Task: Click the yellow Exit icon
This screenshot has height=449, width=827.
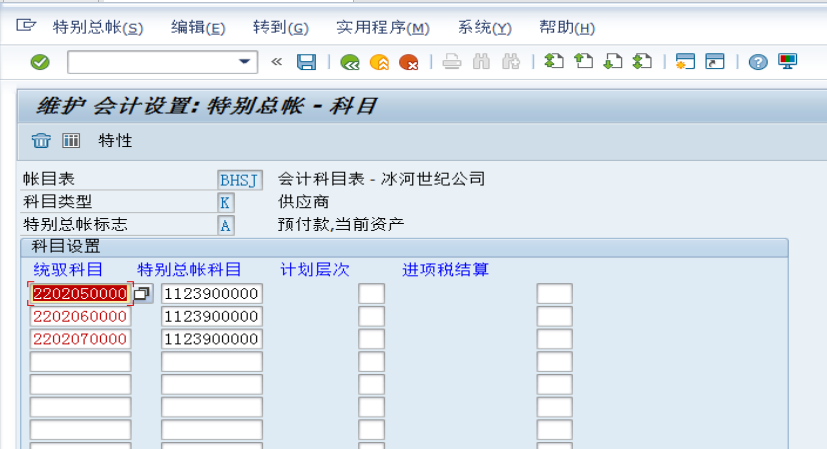Action: pos(379,62)
